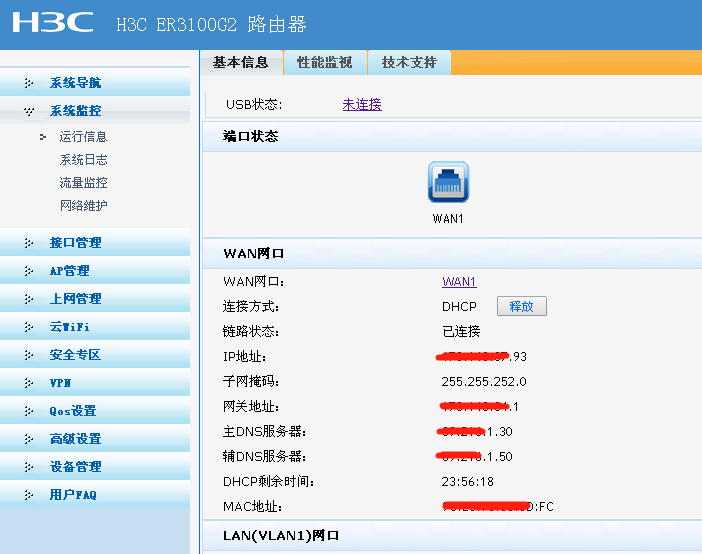Click the arrow marker beside 运行信息
Image resolution: width=702 pixels, height=554 pixels.
coord(43,137)
